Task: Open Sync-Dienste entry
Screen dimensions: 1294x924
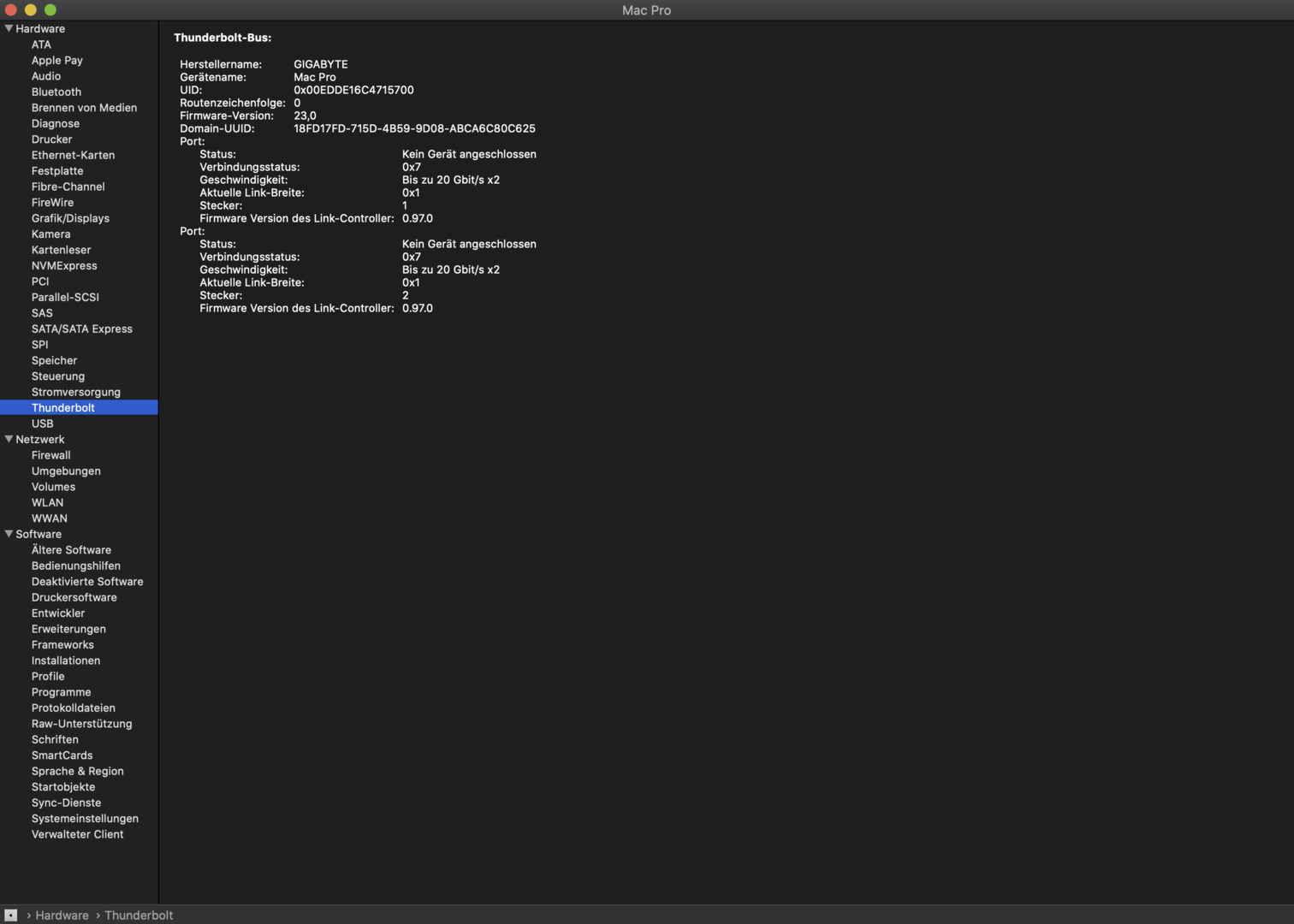Action: coord(66,803)
